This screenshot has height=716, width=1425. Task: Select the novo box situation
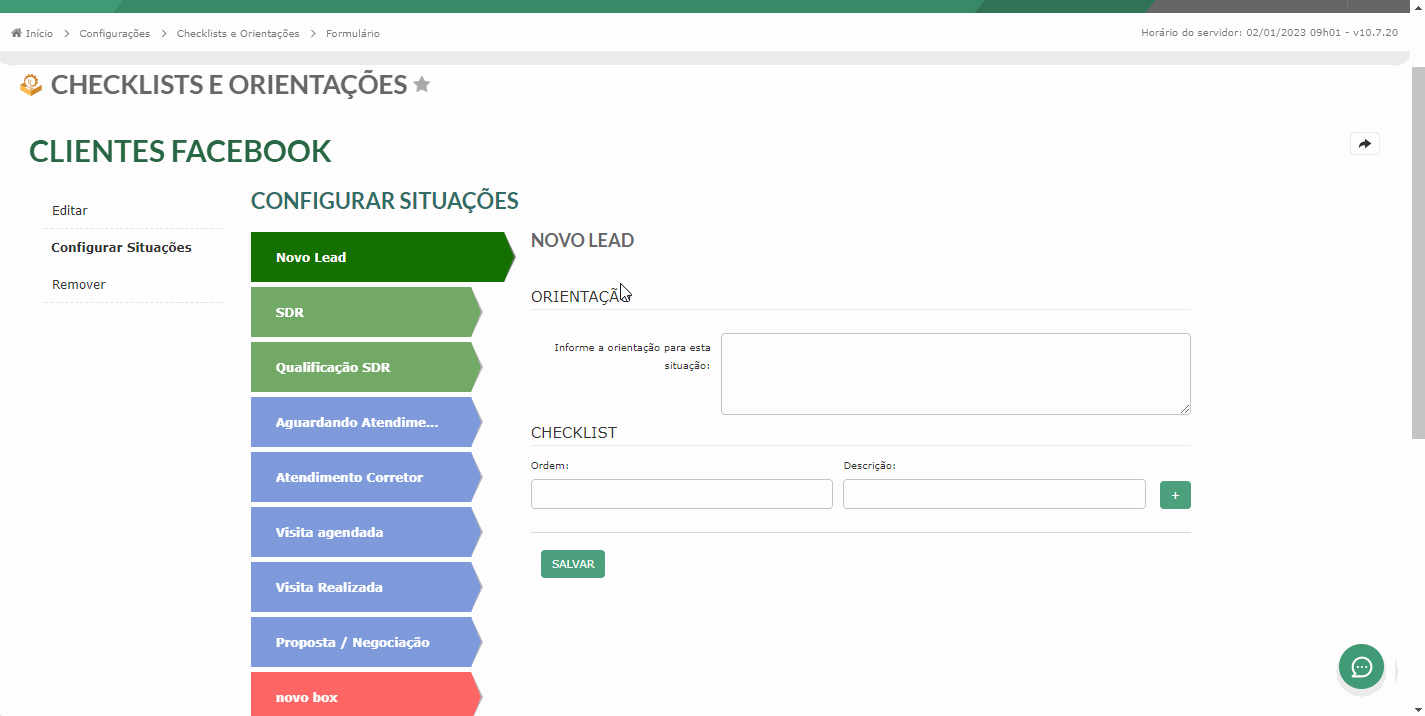coord(366,694)
